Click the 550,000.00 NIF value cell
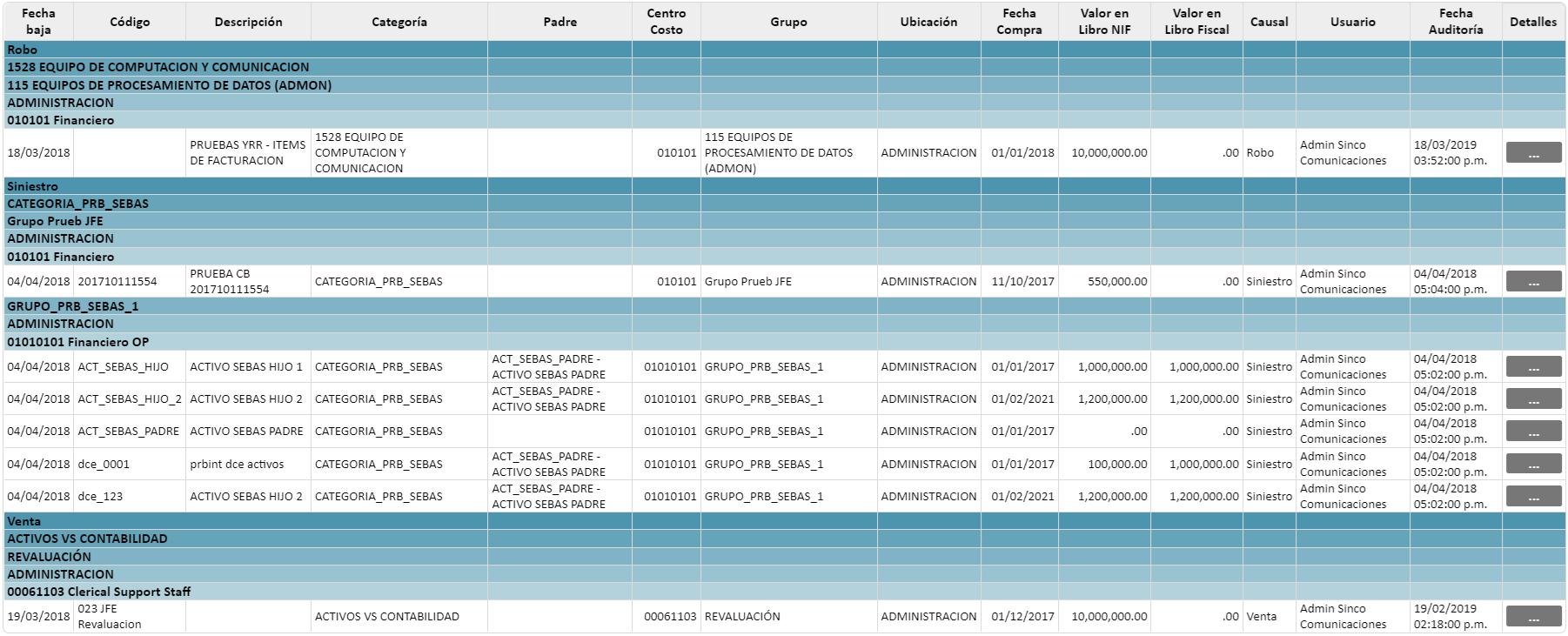Image resolution: width=1568 pixels, height=636 pixels. 1104,281
